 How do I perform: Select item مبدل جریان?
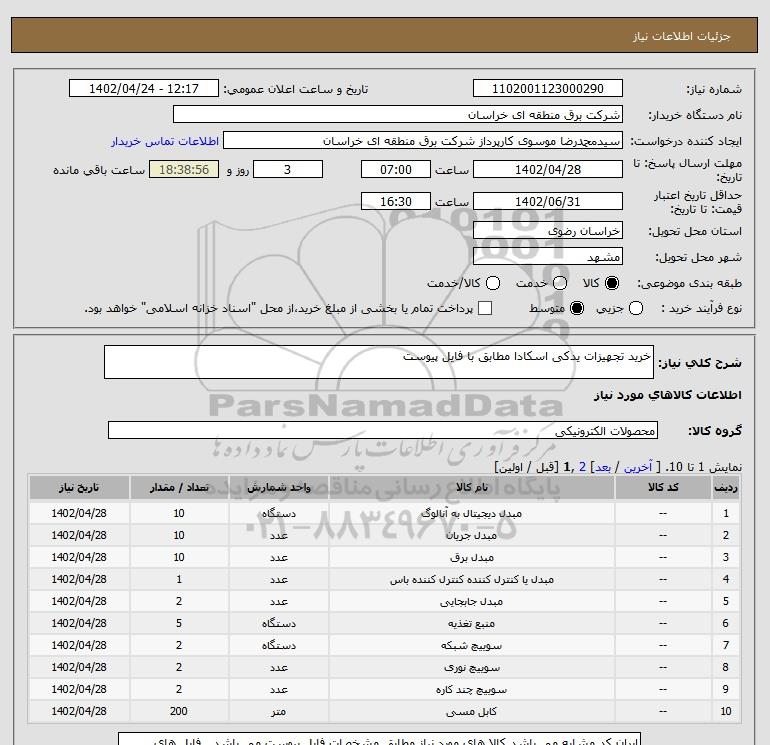(x=471, y=535)
